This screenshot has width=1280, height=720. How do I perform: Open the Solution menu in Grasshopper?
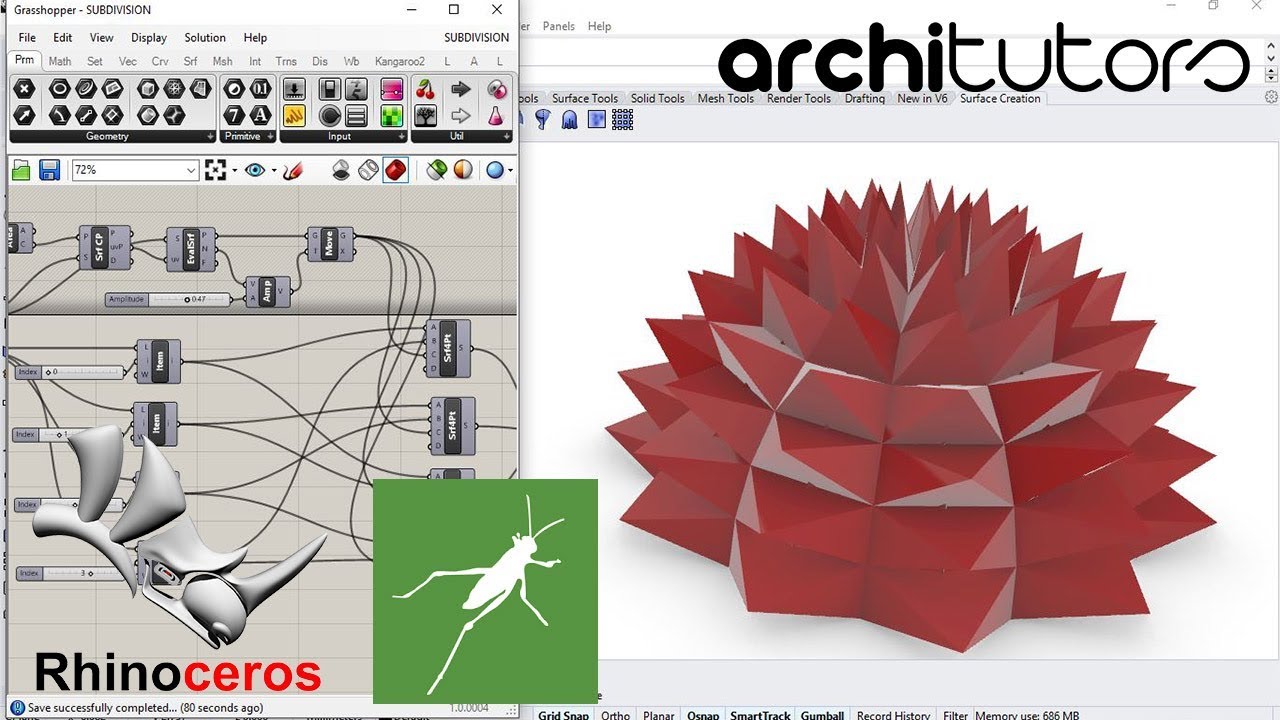click(205, 38)
